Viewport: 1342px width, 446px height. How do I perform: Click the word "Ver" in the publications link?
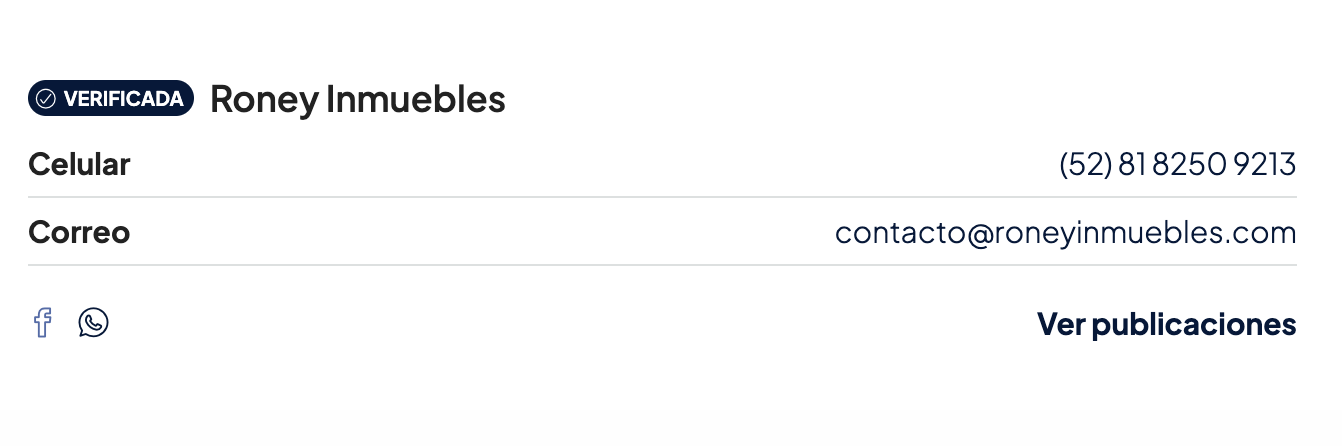[x=1060, y=324]
